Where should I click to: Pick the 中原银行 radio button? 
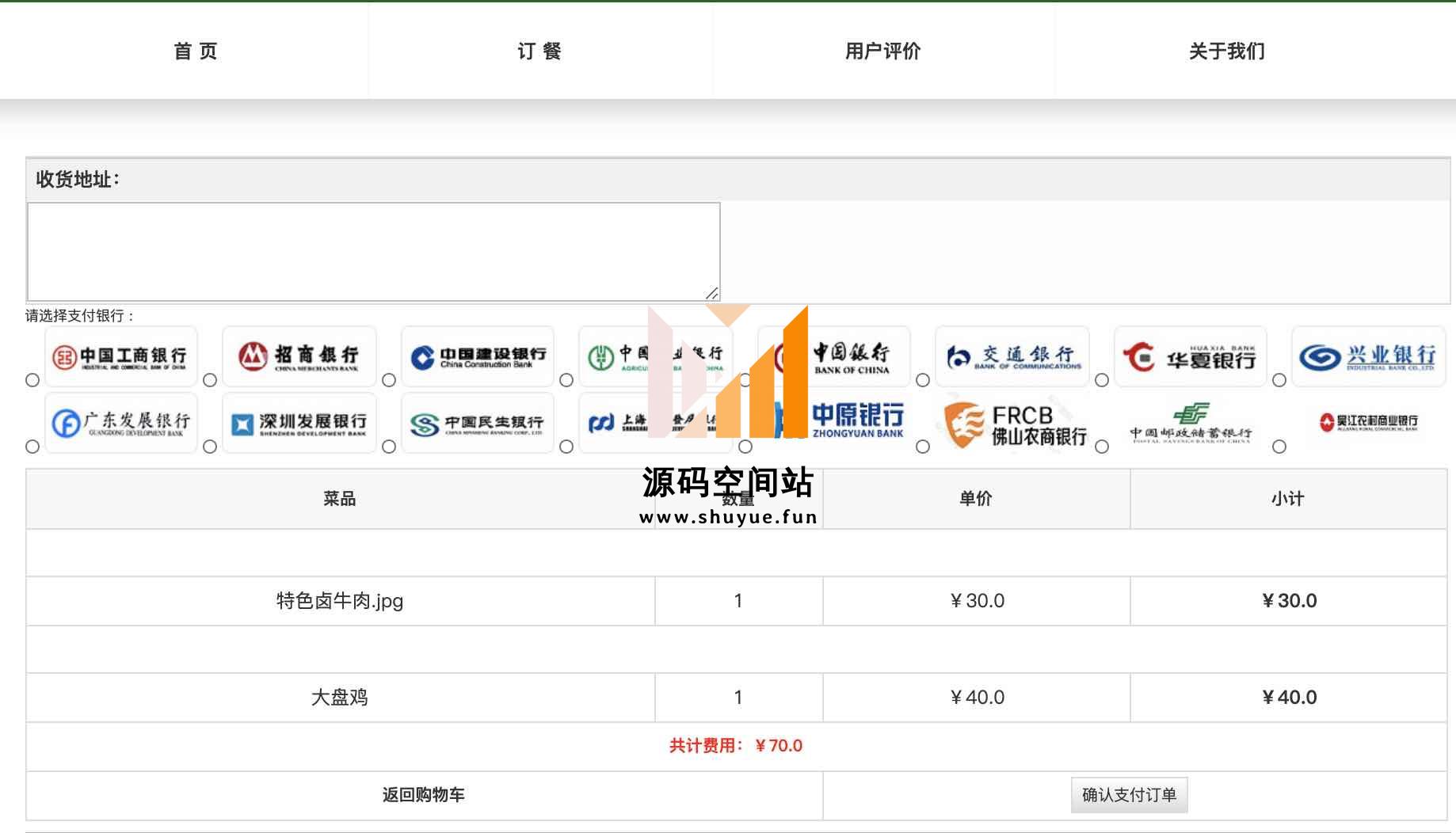745,447
